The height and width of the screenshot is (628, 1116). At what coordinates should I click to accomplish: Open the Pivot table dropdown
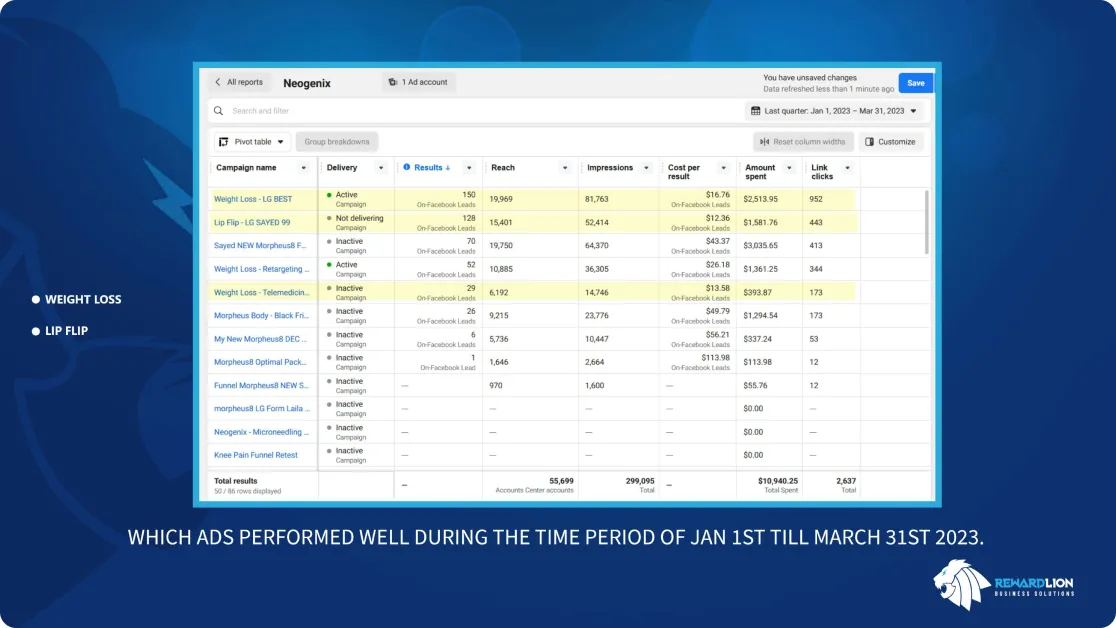click(280, 142)
